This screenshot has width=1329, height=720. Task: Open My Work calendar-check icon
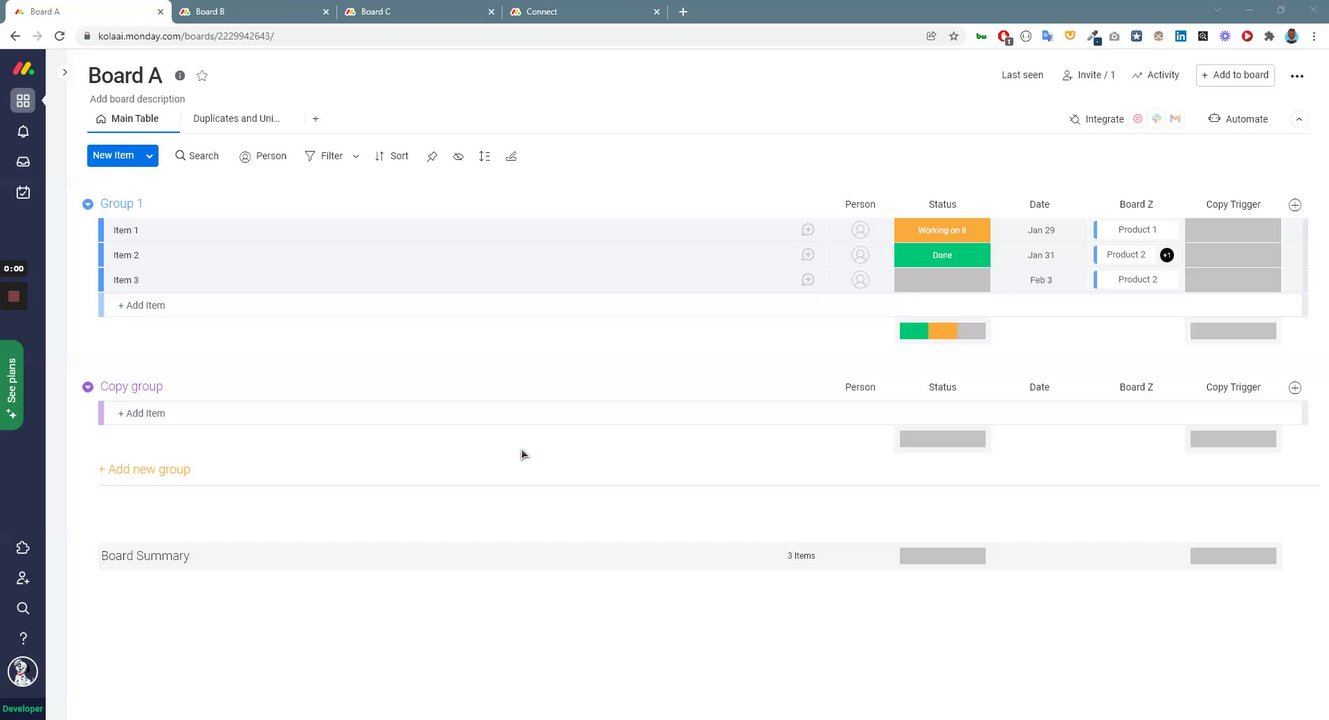click(x=23, y=192)
